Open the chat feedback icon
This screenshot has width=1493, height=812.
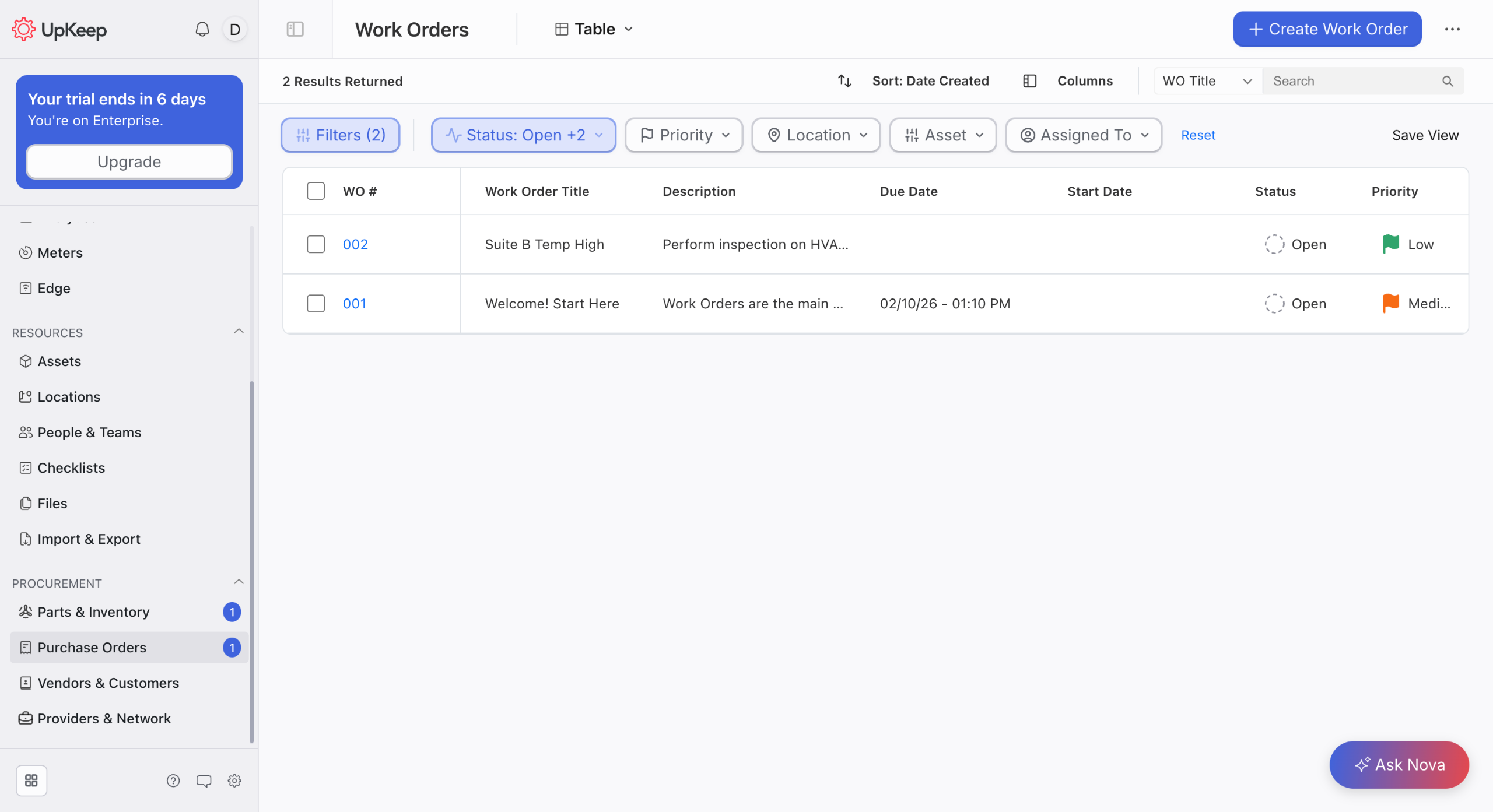[204, 781]
